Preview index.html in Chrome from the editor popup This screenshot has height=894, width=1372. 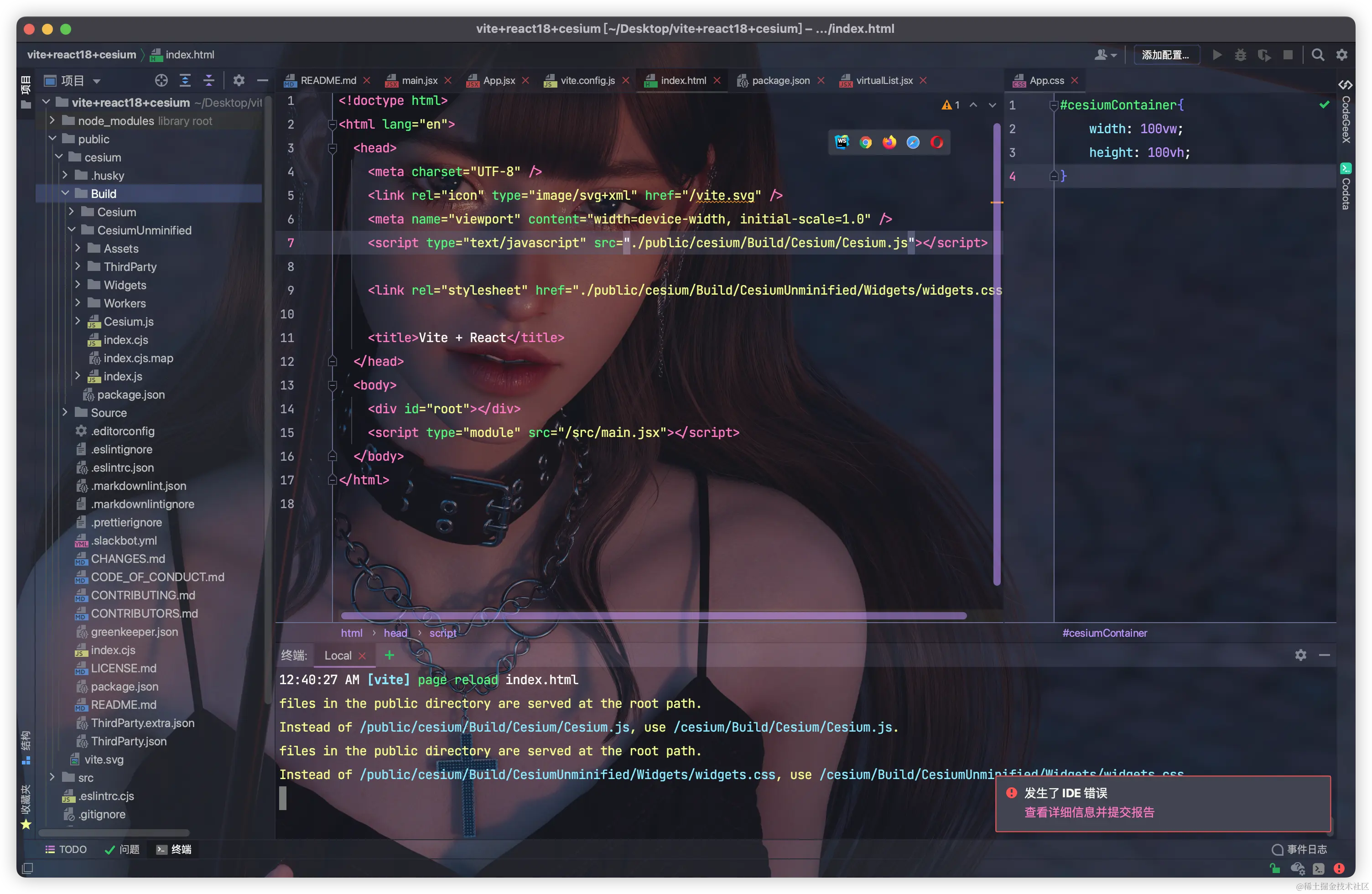tap(865, 142)
